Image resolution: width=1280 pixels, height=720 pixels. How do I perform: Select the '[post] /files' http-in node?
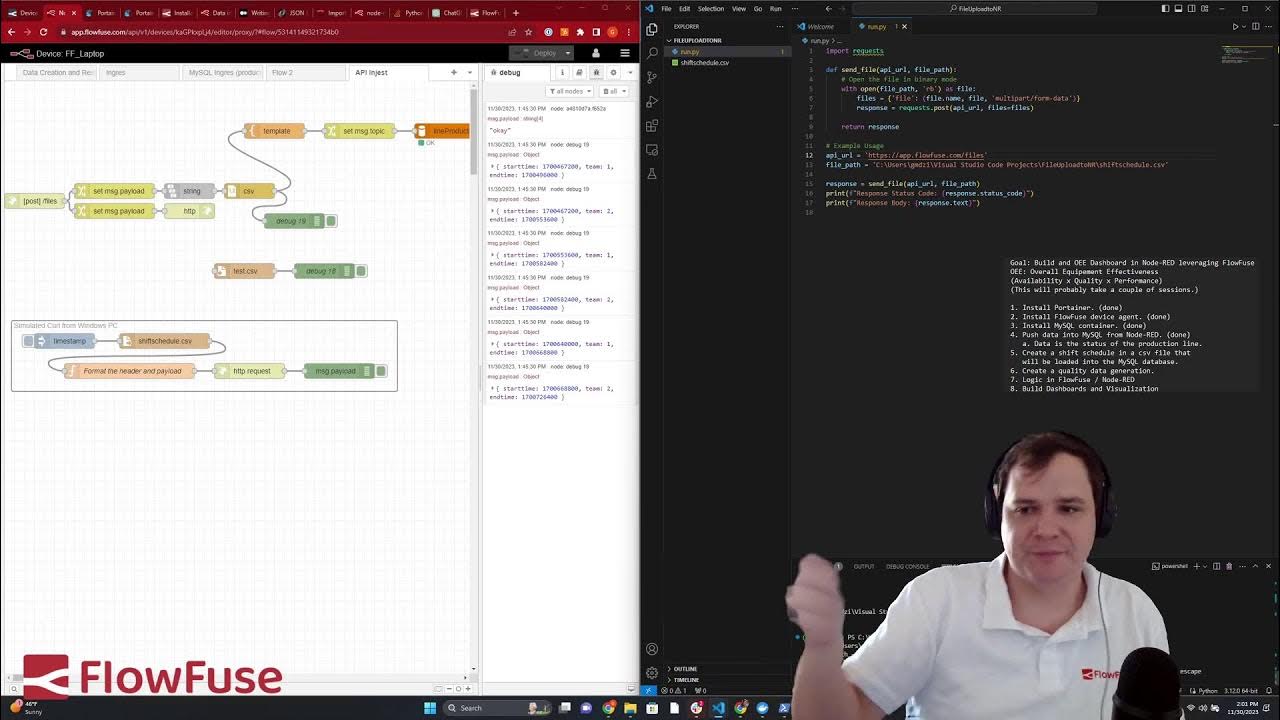point(34,201)
